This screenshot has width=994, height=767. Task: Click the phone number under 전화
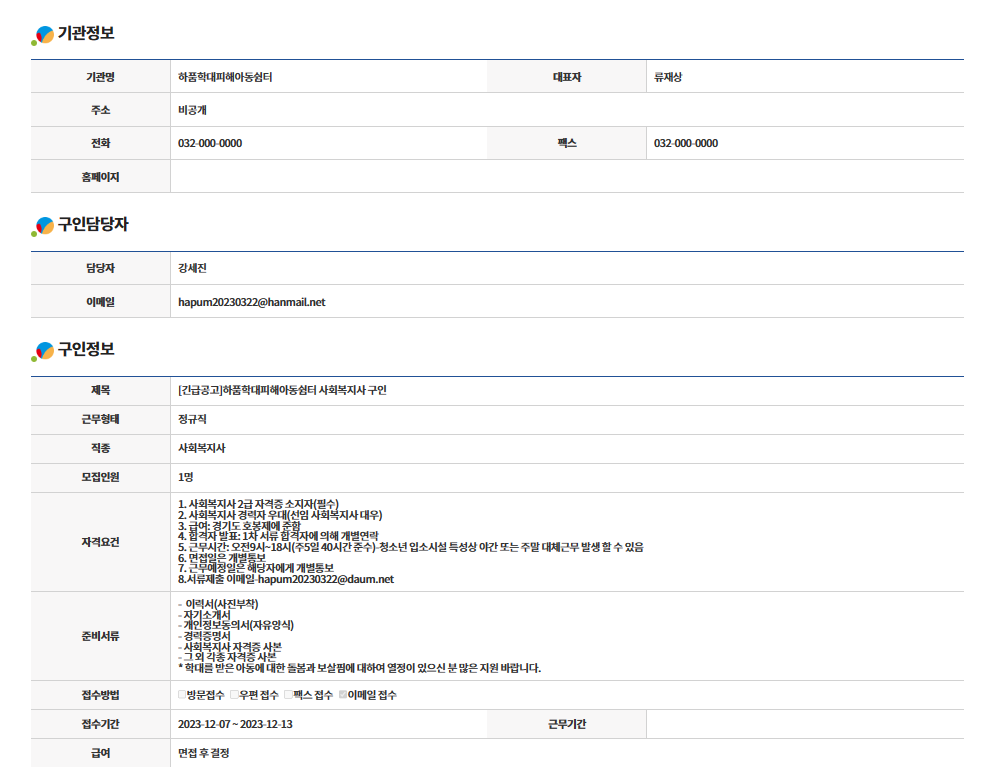point(210,143)
